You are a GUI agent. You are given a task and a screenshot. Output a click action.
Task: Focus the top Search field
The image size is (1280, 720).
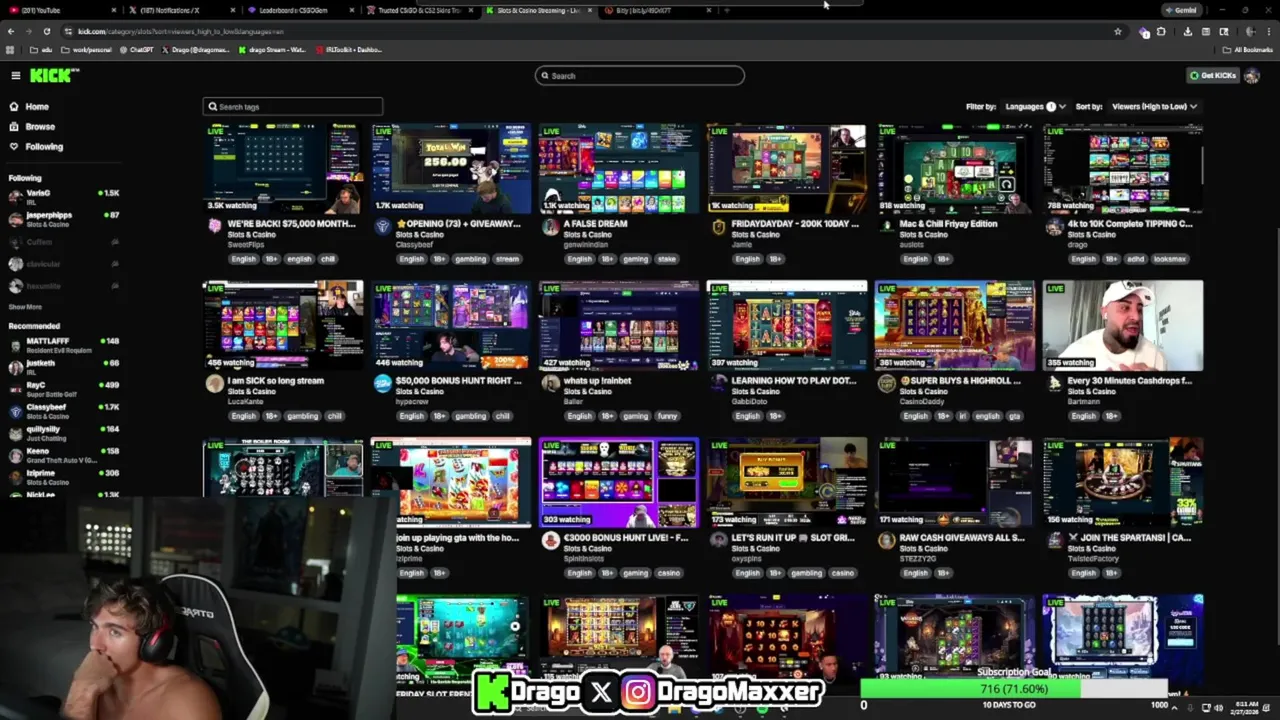tap(640, 76)
